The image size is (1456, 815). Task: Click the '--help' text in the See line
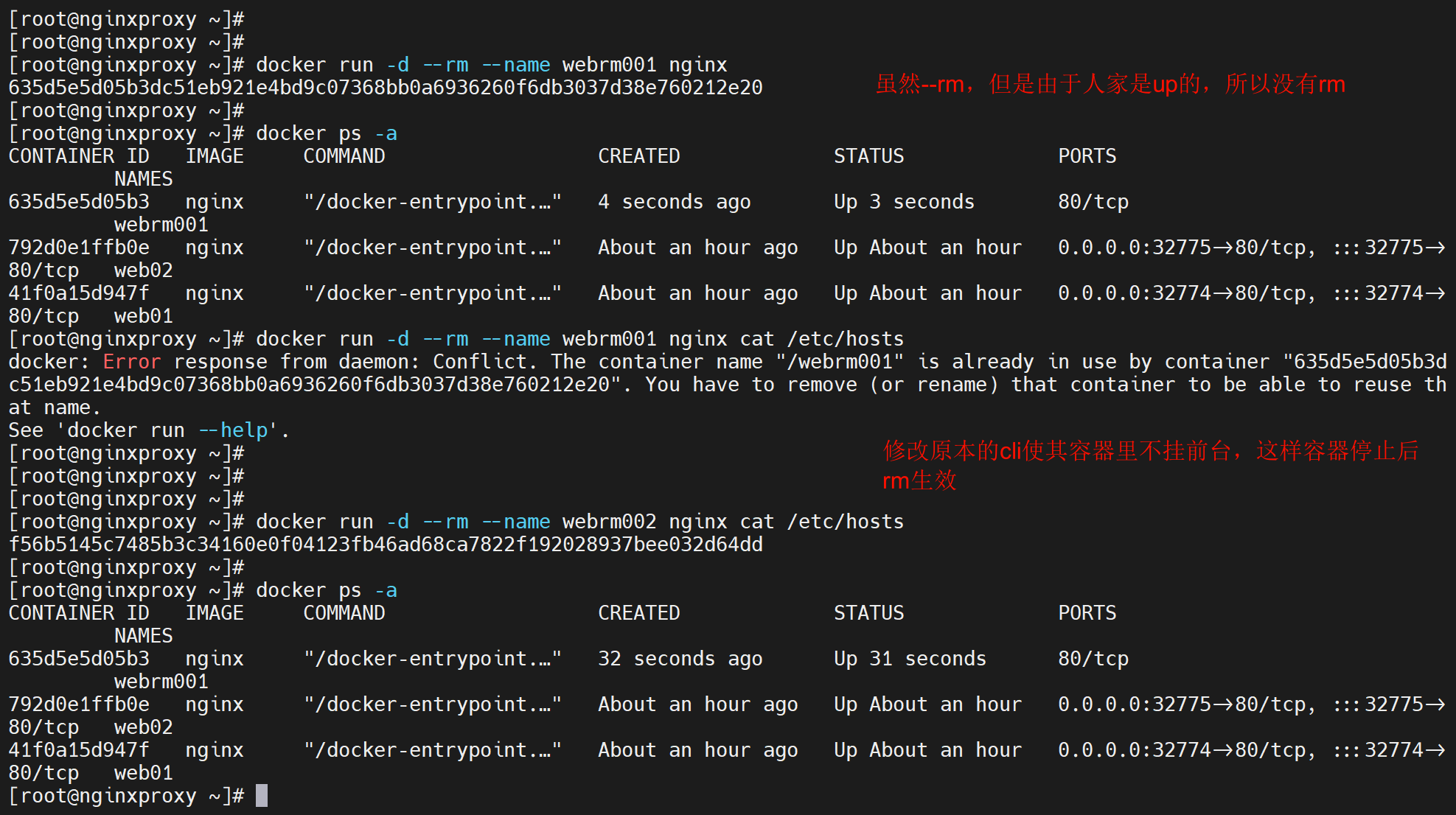tap(234, 430)
